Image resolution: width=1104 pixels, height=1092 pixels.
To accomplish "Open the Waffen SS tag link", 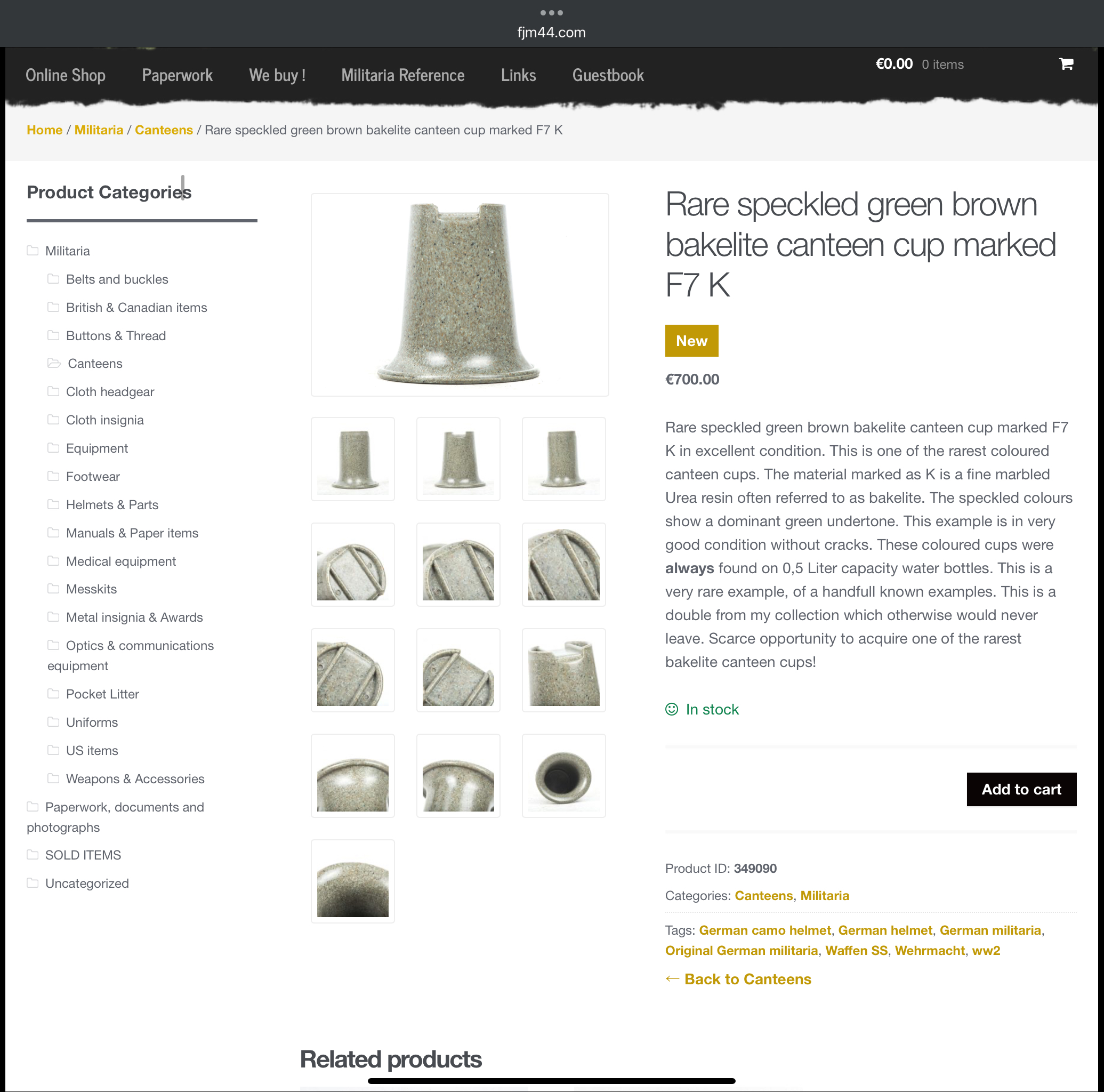I will click(856, 950).
